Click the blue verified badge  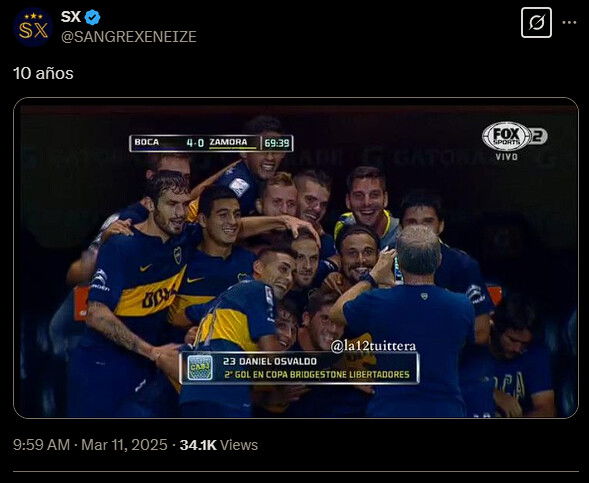92,17
